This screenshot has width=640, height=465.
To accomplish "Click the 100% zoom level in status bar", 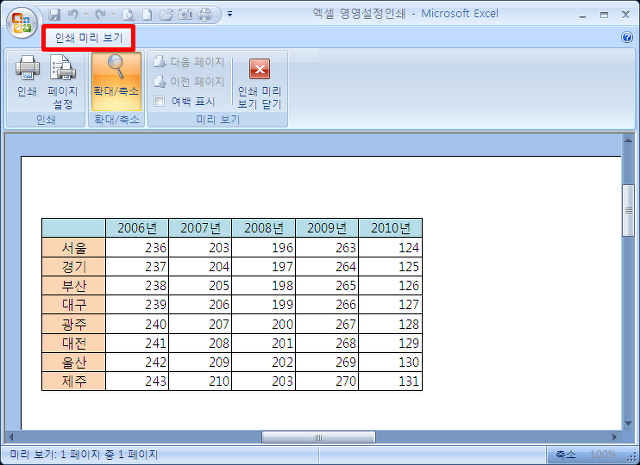I will tap(603, 454).
